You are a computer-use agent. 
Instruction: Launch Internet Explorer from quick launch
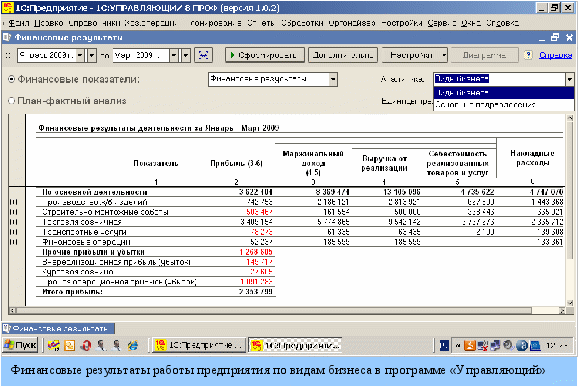coord(133,345)
